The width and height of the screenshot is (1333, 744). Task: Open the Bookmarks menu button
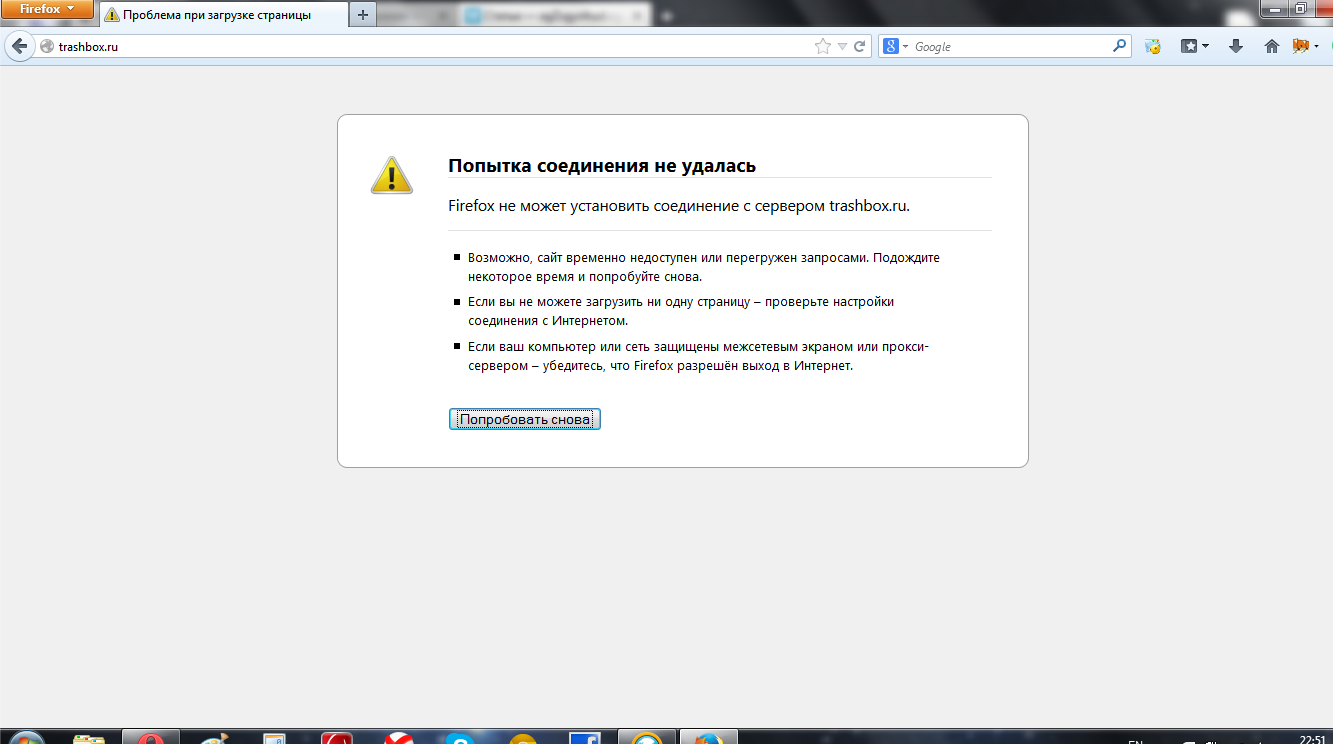coord(1194,46)
